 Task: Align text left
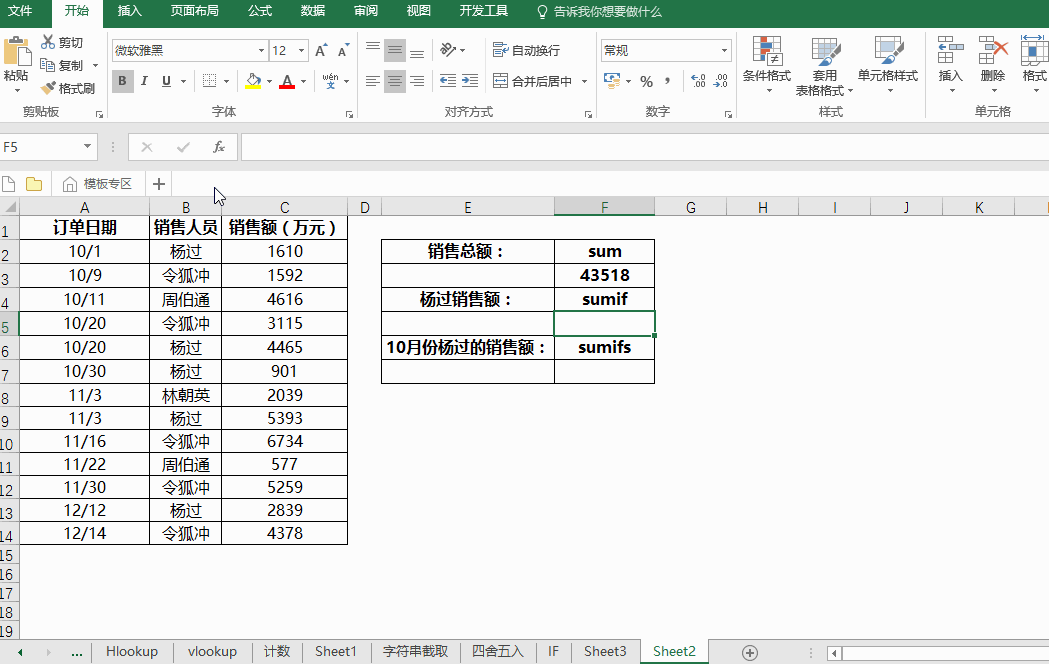tap(373, 81)
